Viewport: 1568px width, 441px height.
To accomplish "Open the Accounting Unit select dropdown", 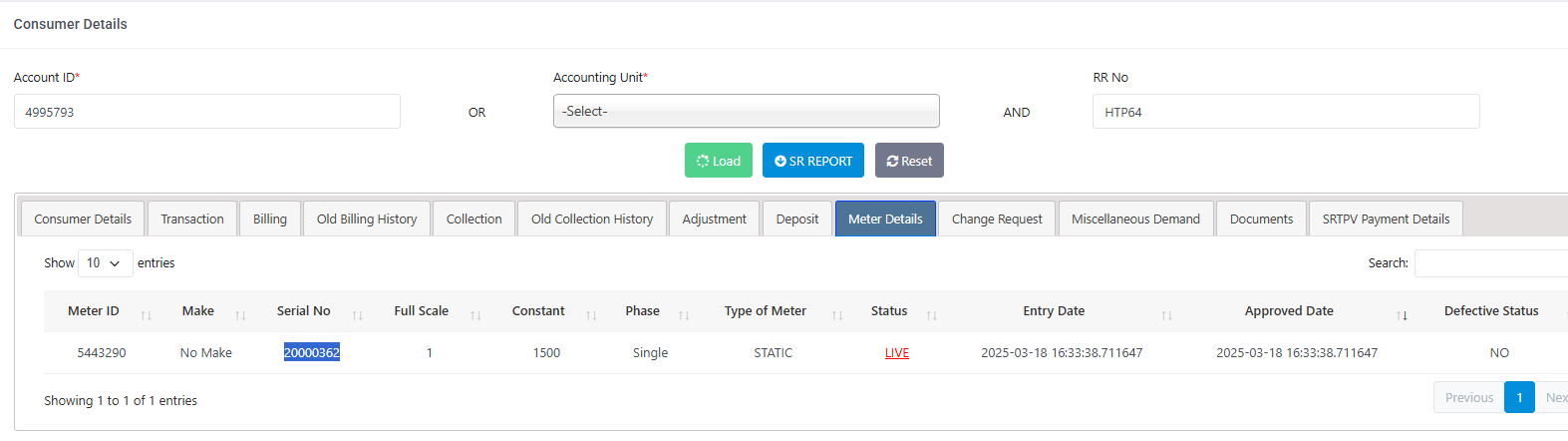I will tap(746, 112).
